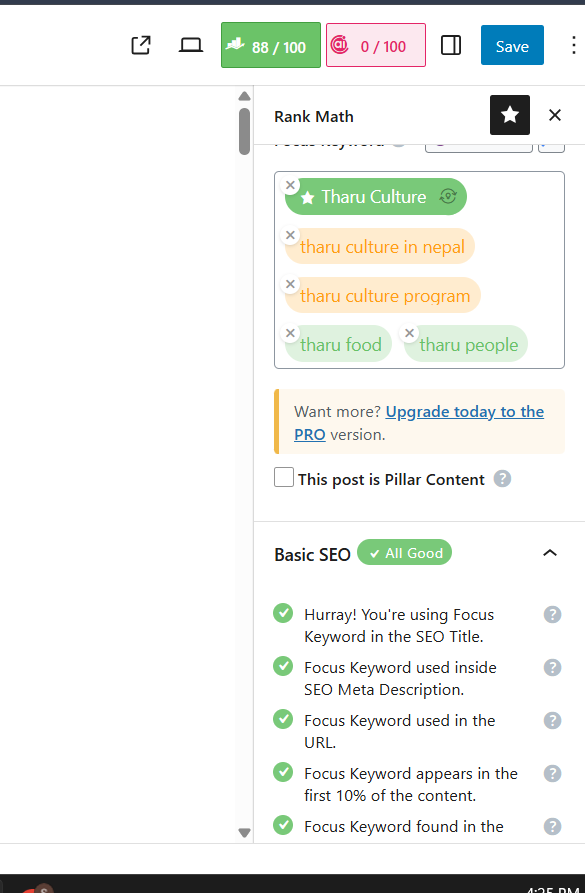Open help for Pillar Content option

click(502, 479)
